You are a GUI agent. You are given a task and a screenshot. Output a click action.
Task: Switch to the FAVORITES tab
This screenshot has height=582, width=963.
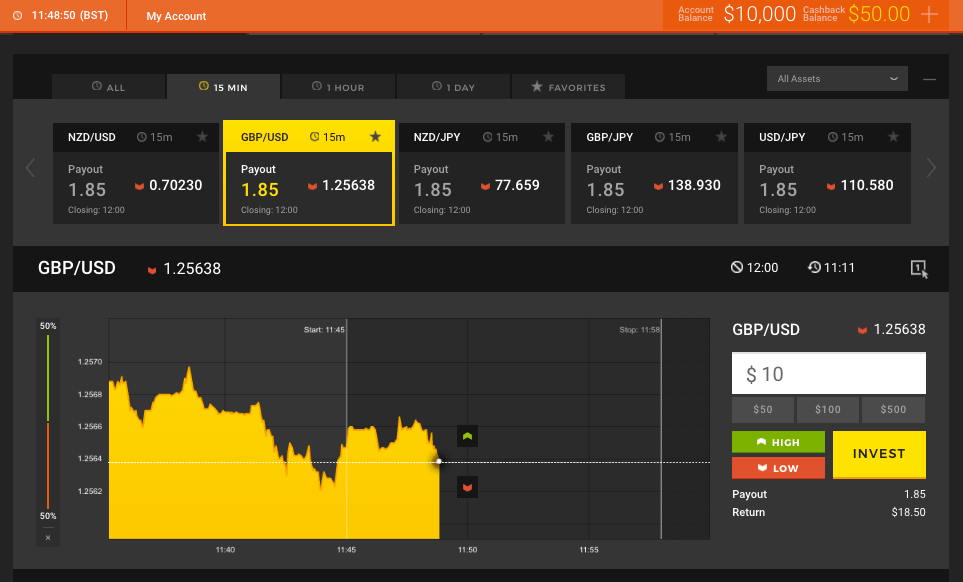click(568, 86)
